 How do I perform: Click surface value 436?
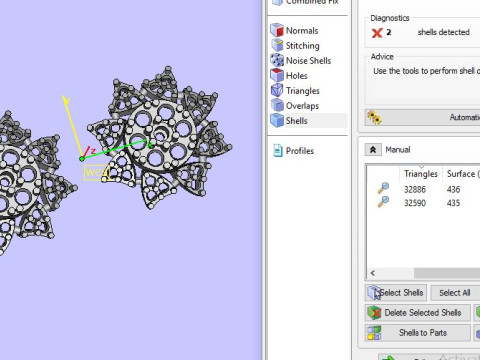(453, 189)
